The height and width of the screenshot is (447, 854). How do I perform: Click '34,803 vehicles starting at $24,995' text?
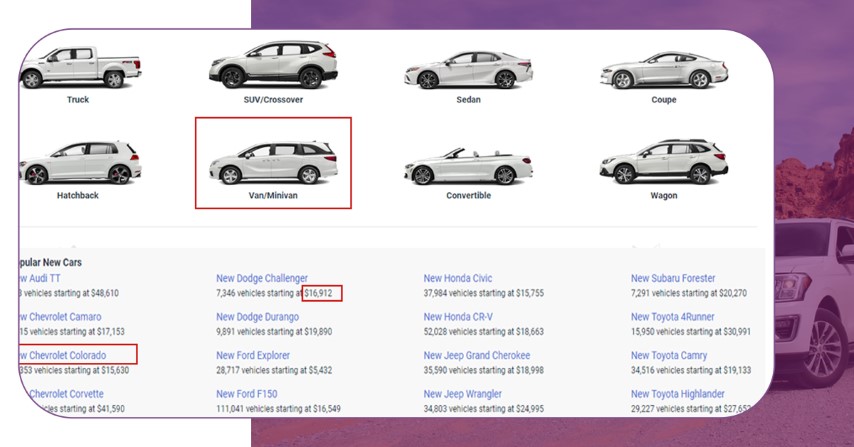[484, 409]
